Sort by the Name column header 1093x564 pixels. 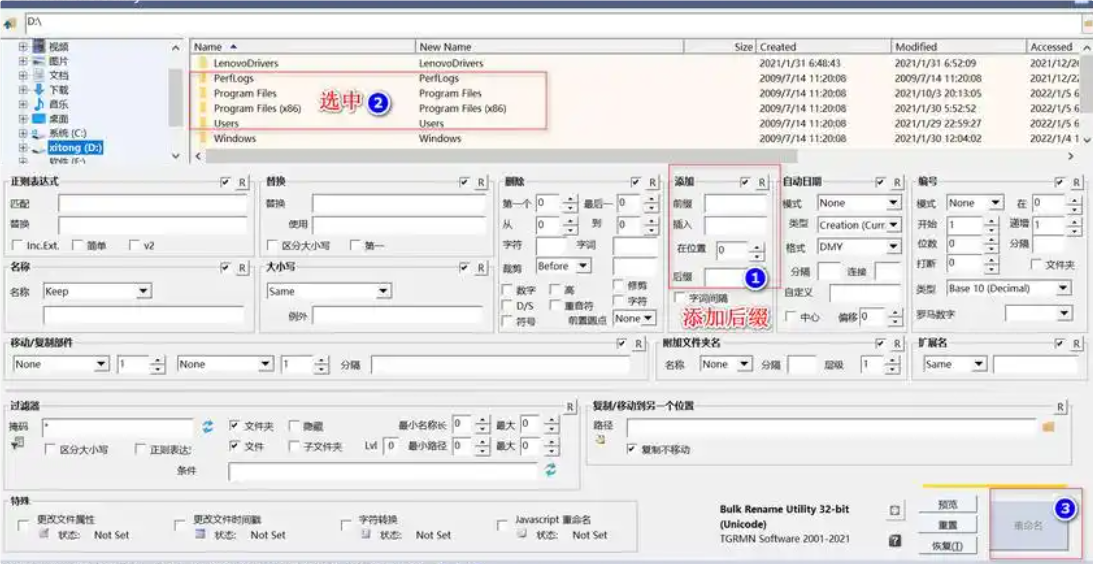tap(303, 47)
